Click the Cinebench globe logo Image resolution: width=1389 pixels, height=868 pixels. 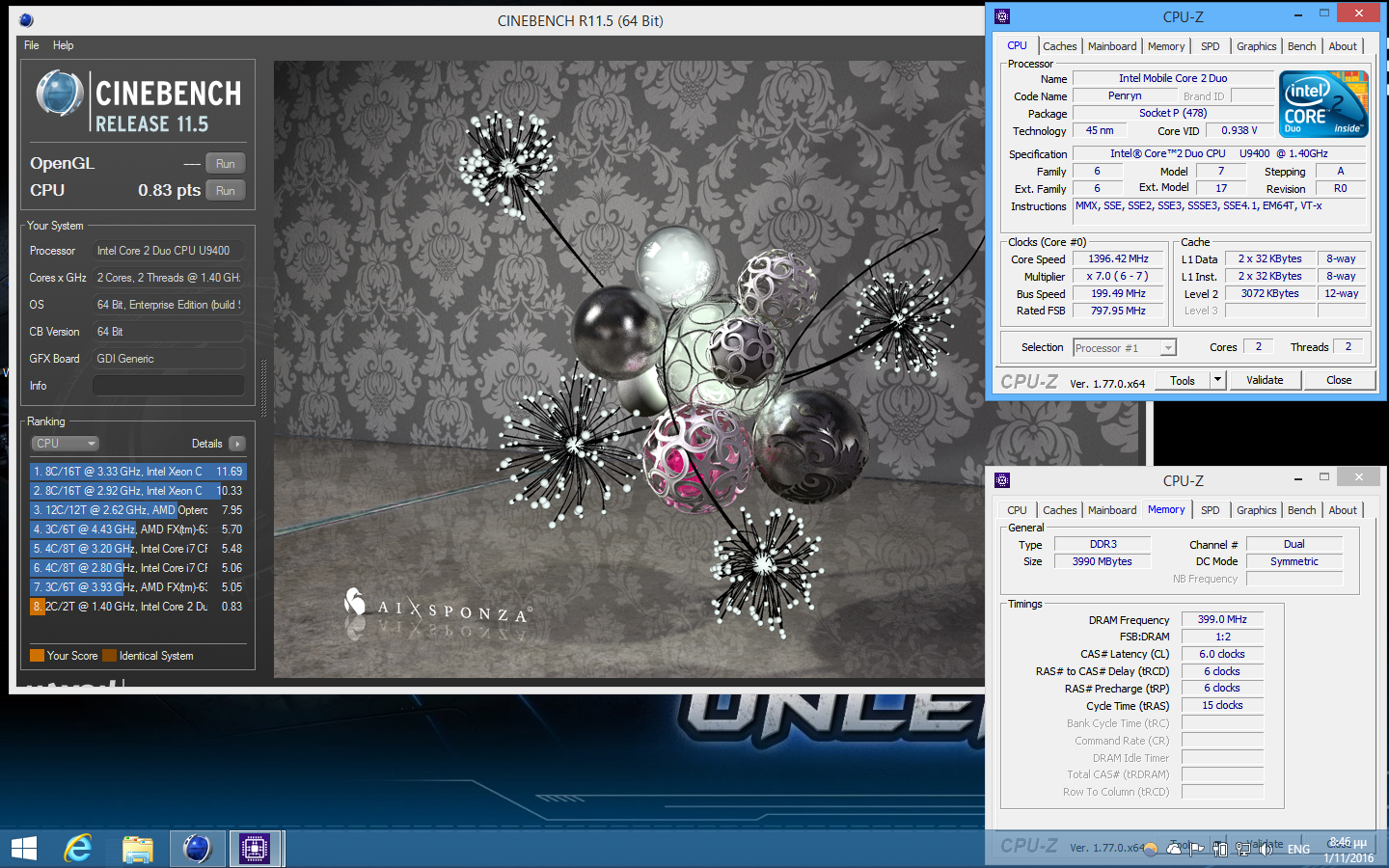60,94
